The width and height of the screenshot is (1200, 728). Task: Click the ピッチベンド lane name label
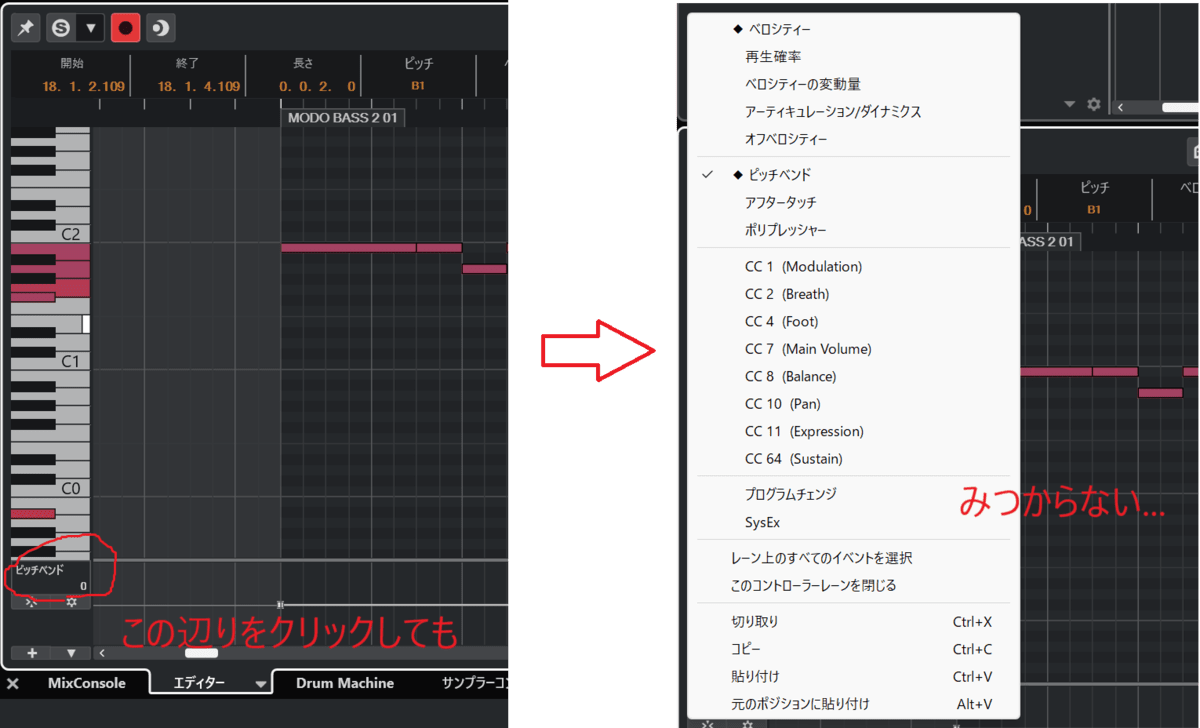[40, 568]
